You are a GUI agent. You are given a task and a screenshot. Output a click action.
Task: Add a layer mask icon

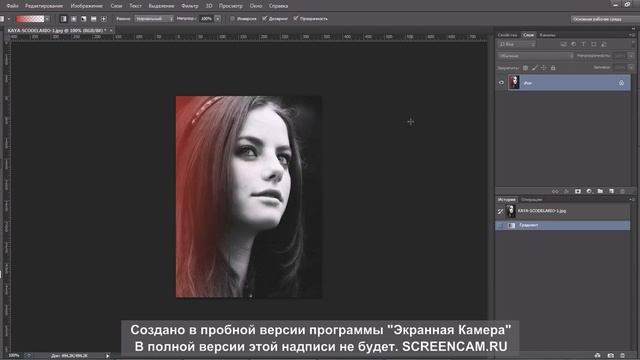tap(578, 191)
